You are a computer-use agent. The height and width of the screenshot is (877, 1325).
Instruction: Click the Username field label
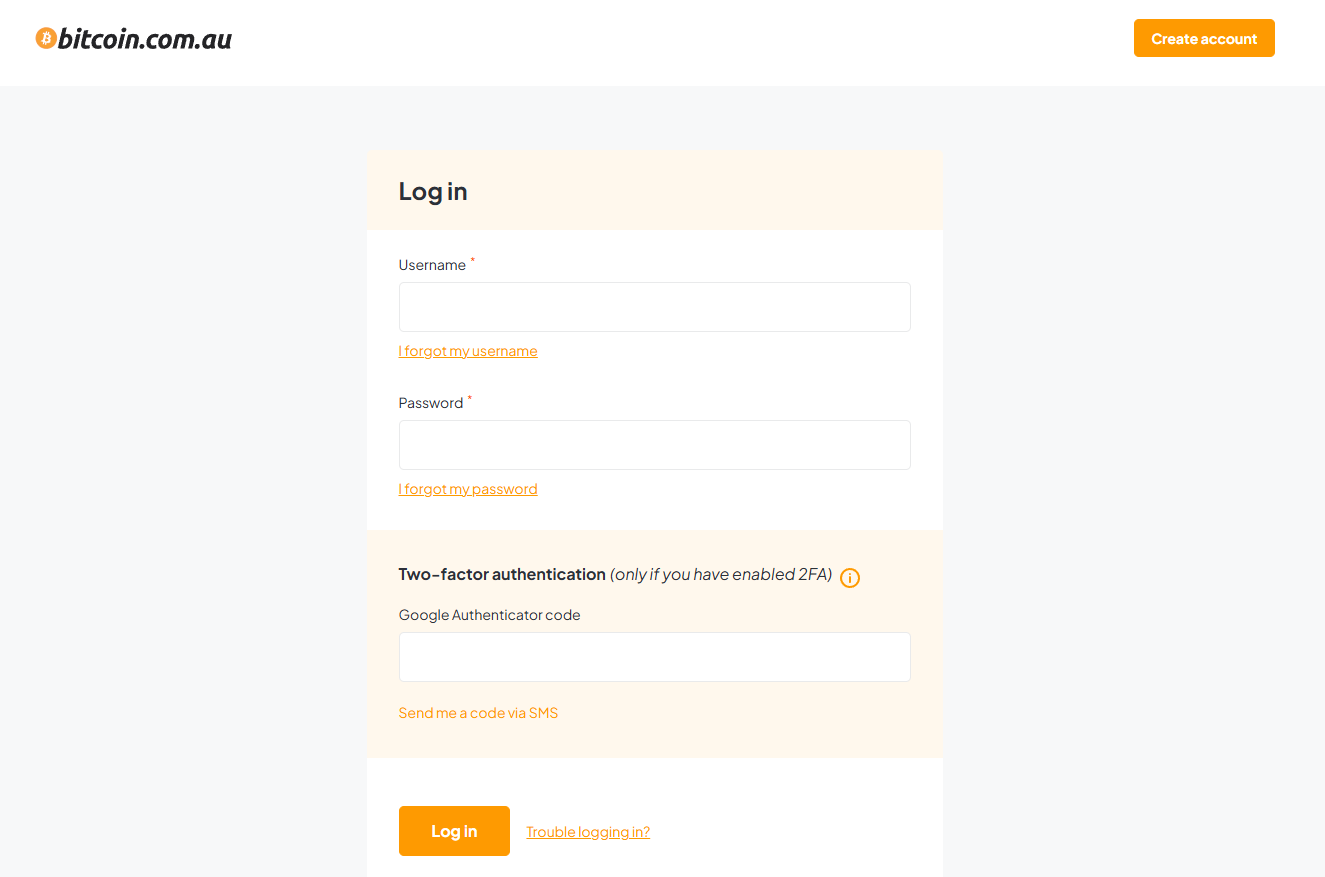(x=432, y=265)
